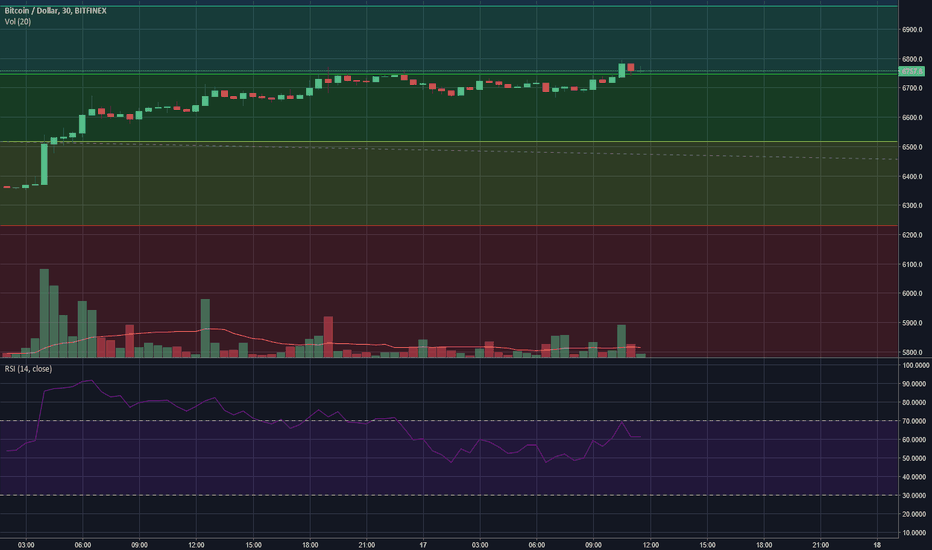Select the red horizontal line near 6230

[449, 225]
